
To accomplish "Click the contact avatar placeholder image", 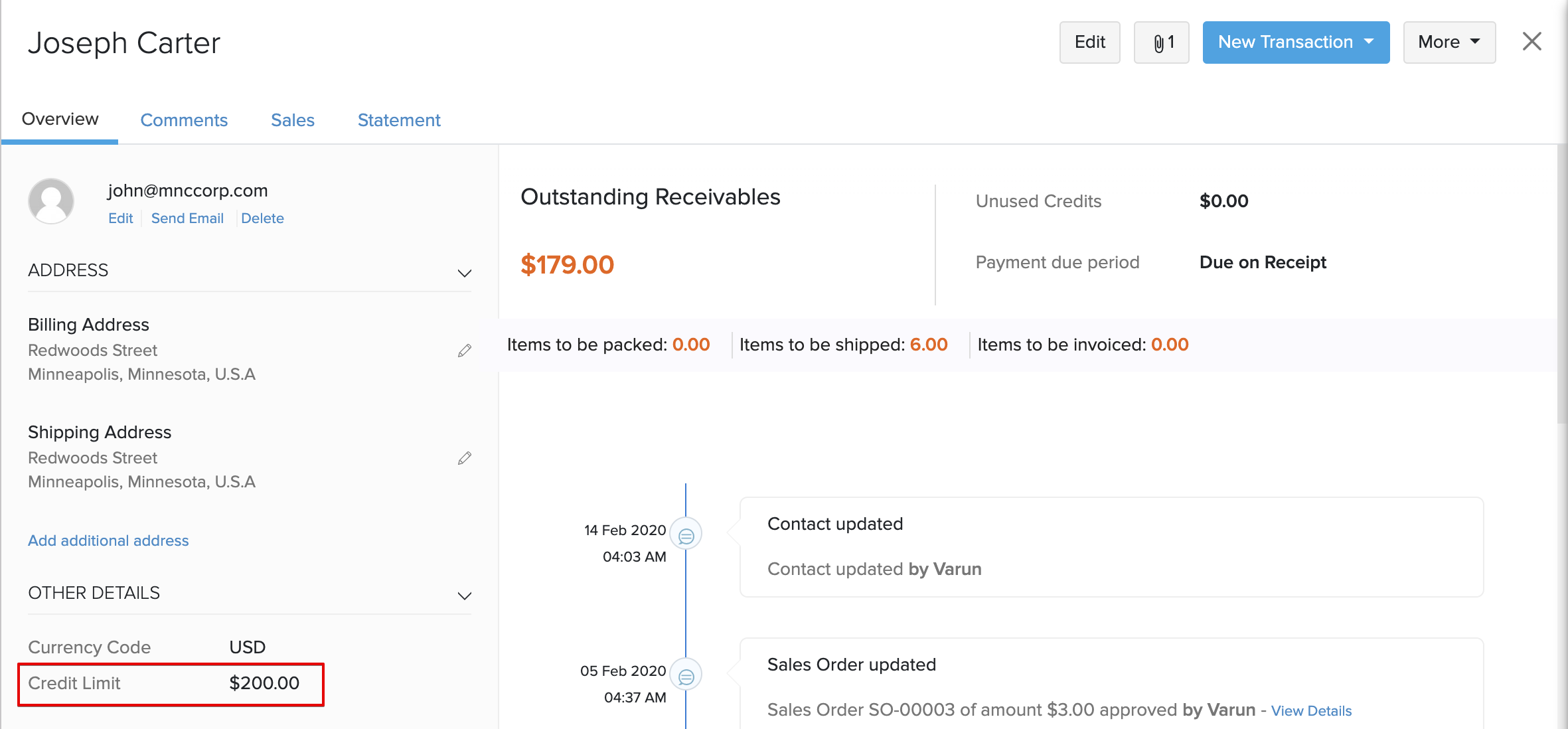I will [51, 201].
